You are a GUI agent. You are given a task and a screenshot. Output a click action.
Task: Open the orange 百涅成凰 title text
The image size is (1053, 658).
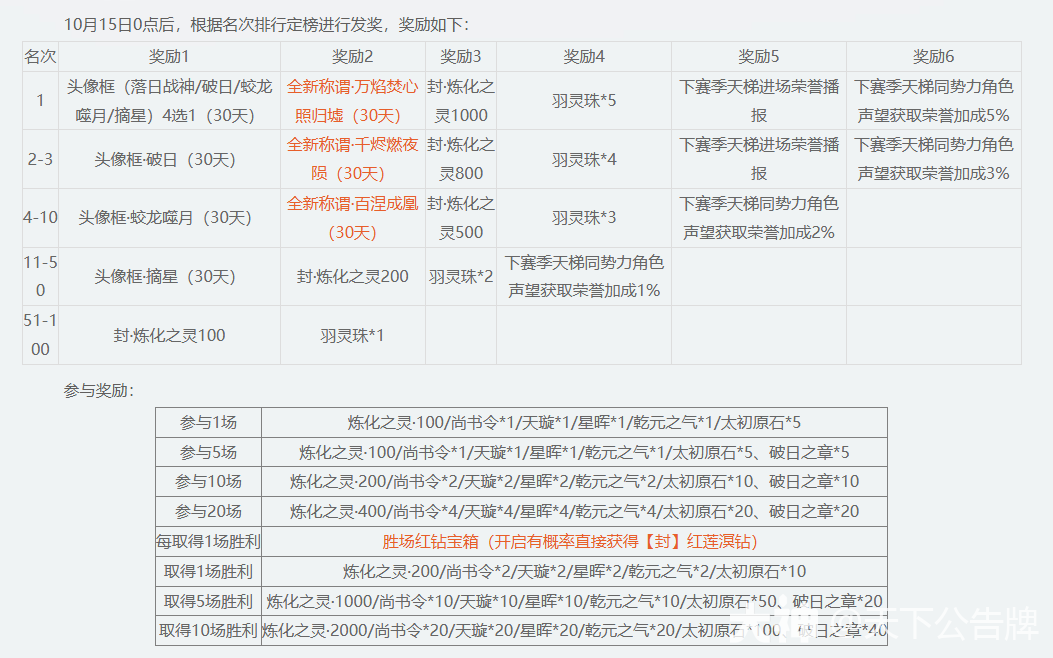[352, 218]
